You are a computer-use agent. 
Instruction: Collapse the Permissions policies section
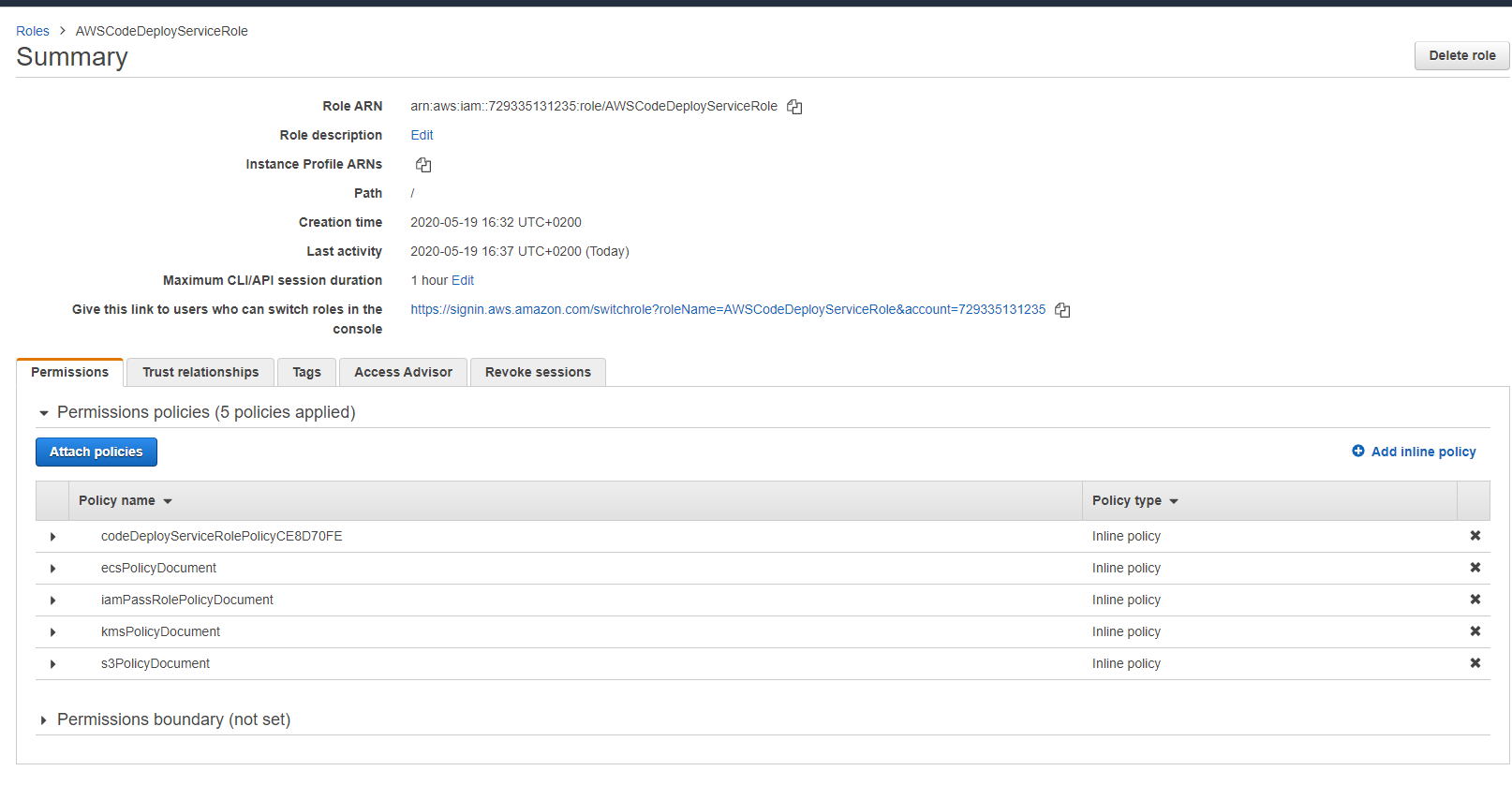[x=43, y=413]
